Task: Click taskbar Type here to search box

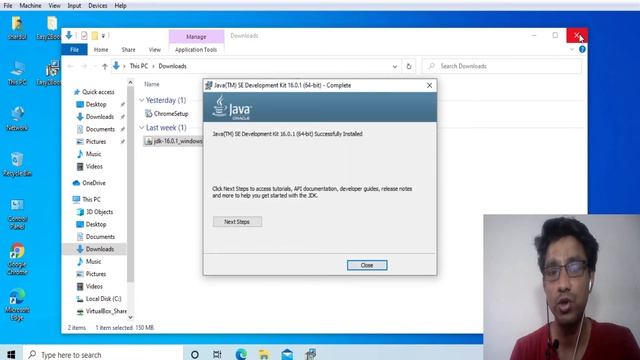Action: tap(103, 354)
